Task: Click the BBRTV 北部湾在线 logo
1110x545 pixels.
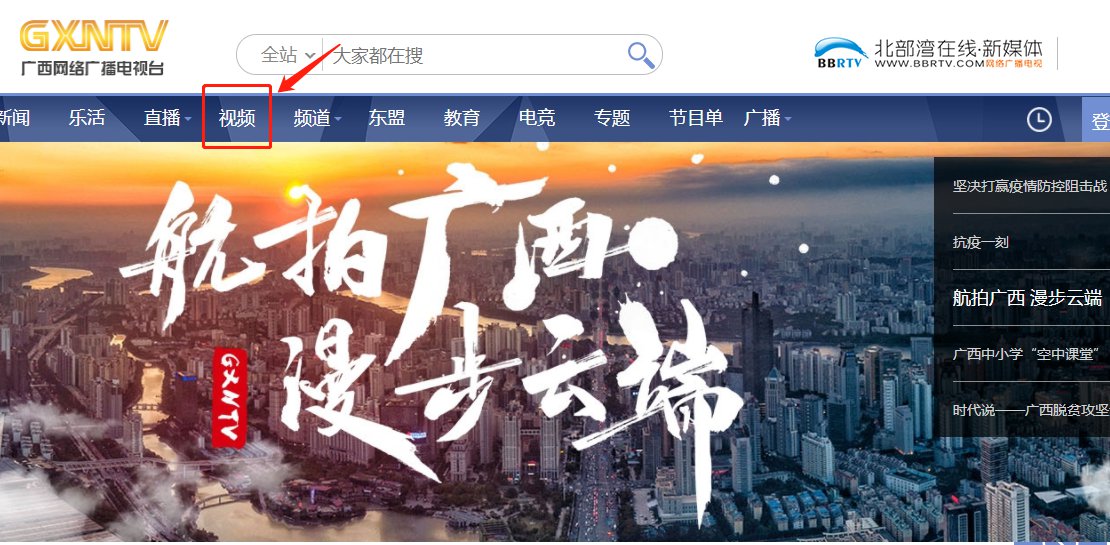Action: tap(928, 53)
